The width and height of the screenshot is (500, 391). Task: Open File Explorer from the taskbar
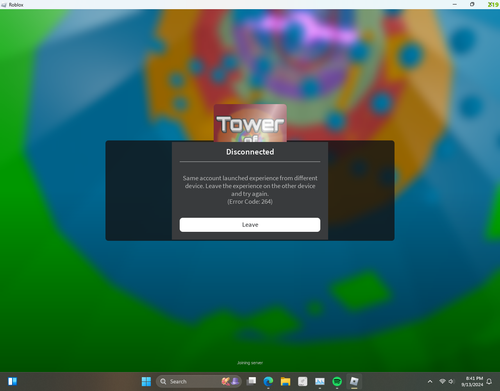click(285, 381)
